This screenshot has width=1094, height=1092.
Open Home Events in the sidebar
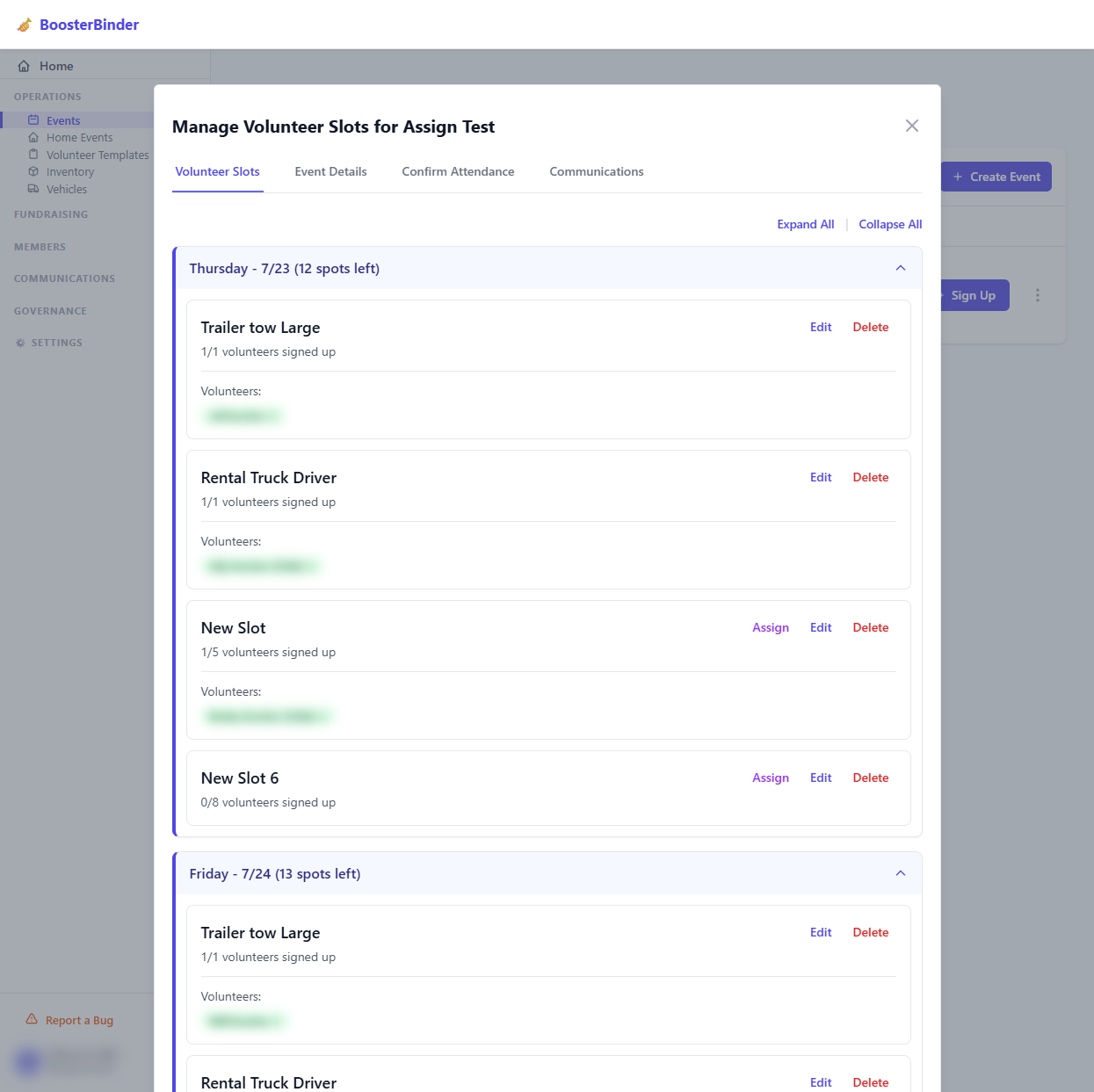pos(79,137)
